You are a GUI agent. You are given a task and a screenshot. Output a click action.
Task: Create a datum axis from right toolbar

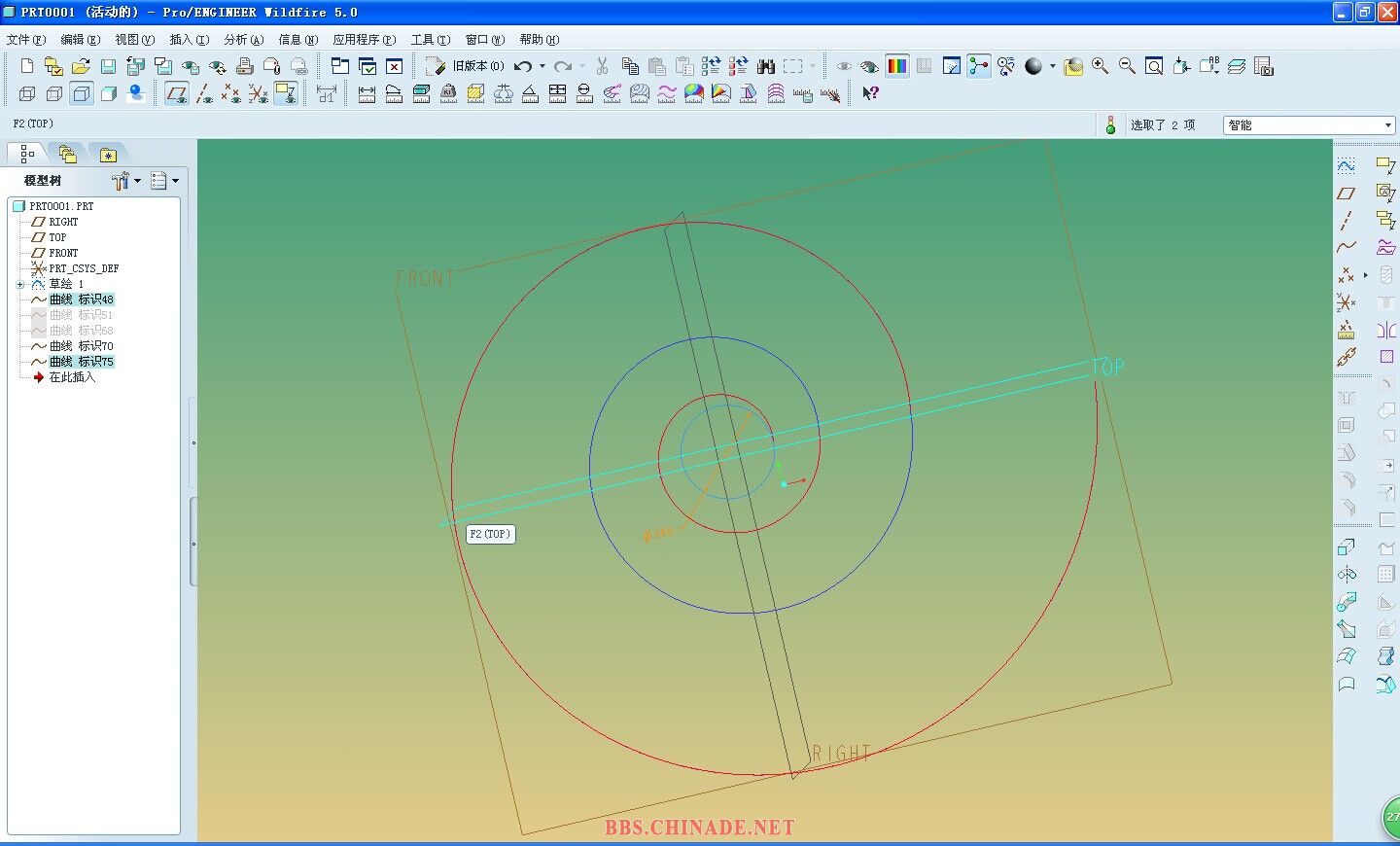(1347, 221)
